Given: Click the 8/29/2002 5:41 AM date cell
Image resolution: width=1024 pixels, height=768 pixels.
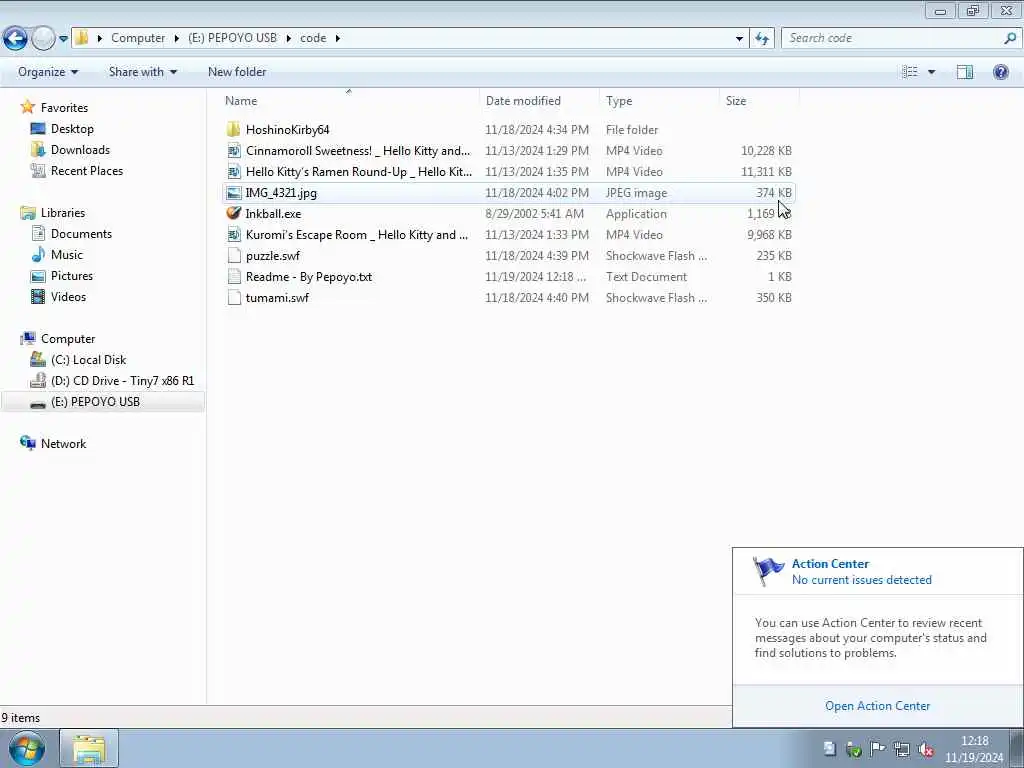Looking at the screenshot, I should [534, 214].
